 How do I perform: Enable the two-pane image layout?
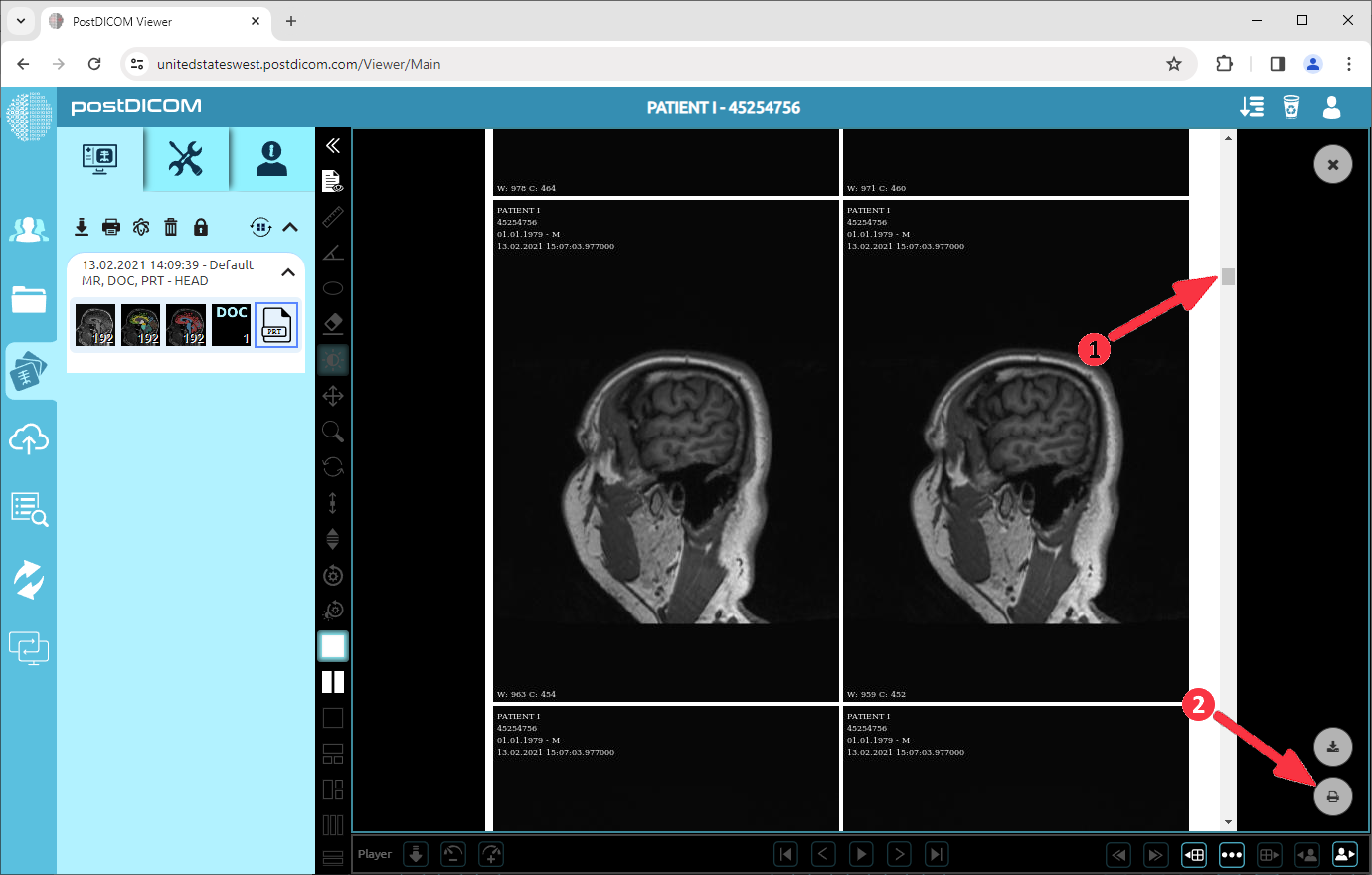tap(333, 682)
